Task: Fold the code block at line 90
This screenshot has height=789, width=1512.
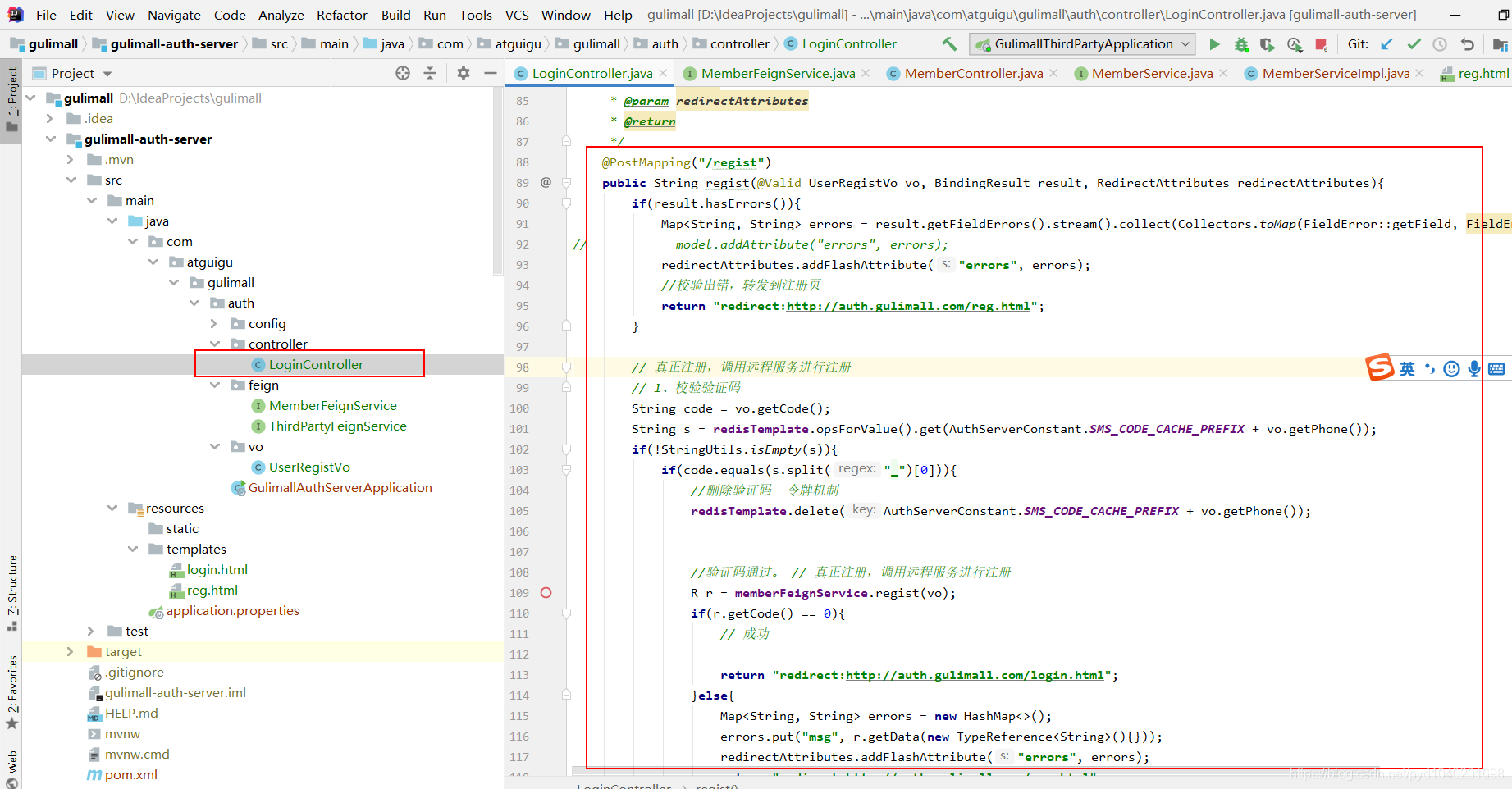Action: click(x=566, y=203)
